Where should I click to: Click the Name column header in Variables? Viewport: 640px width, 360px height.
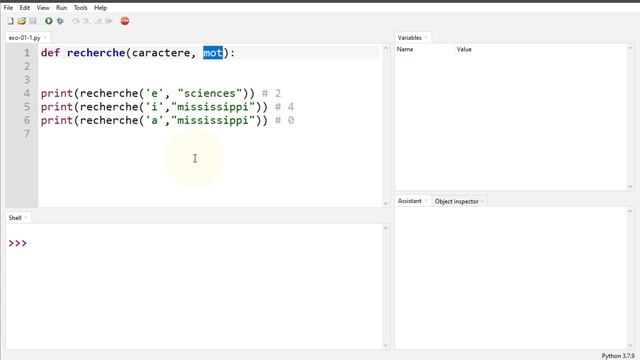pyautogui.click(x=405, y=49)
